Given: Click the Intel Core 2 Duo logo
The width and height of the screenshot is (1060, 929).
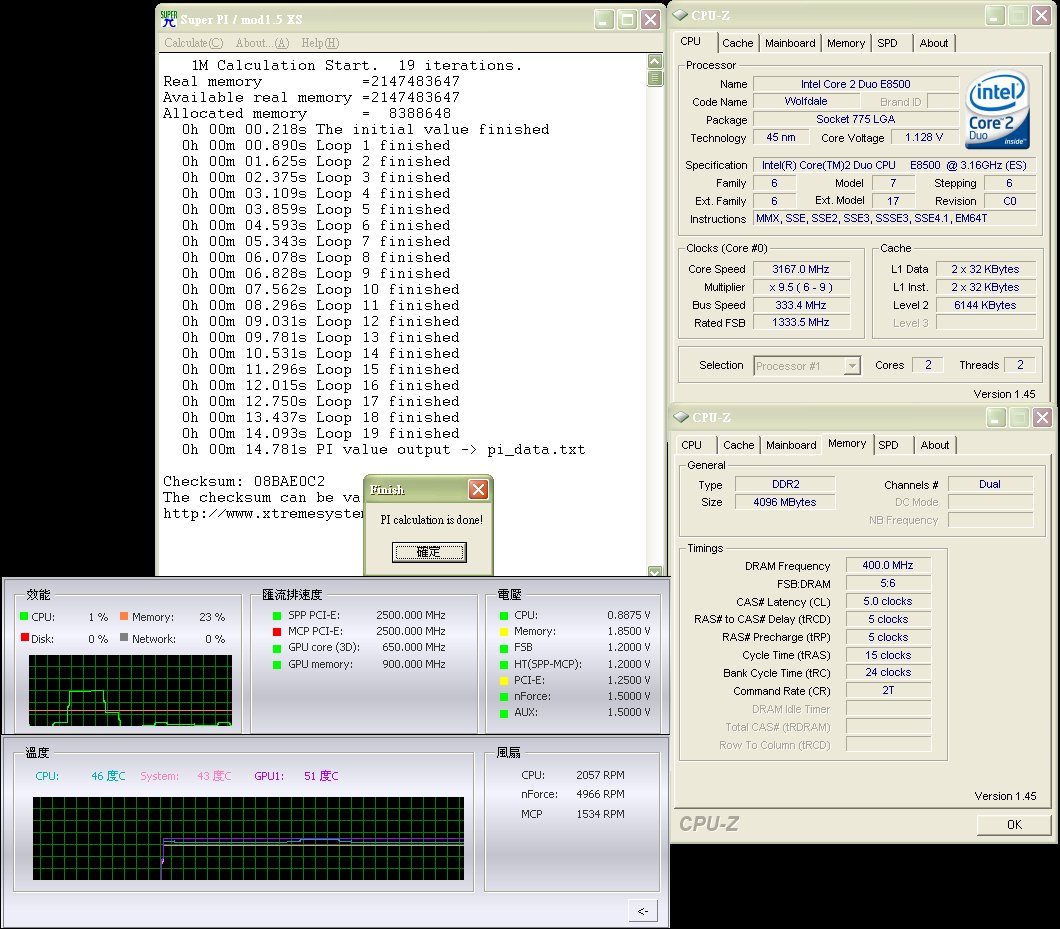Looking at the screenshot, I should (x=998, y=110).
